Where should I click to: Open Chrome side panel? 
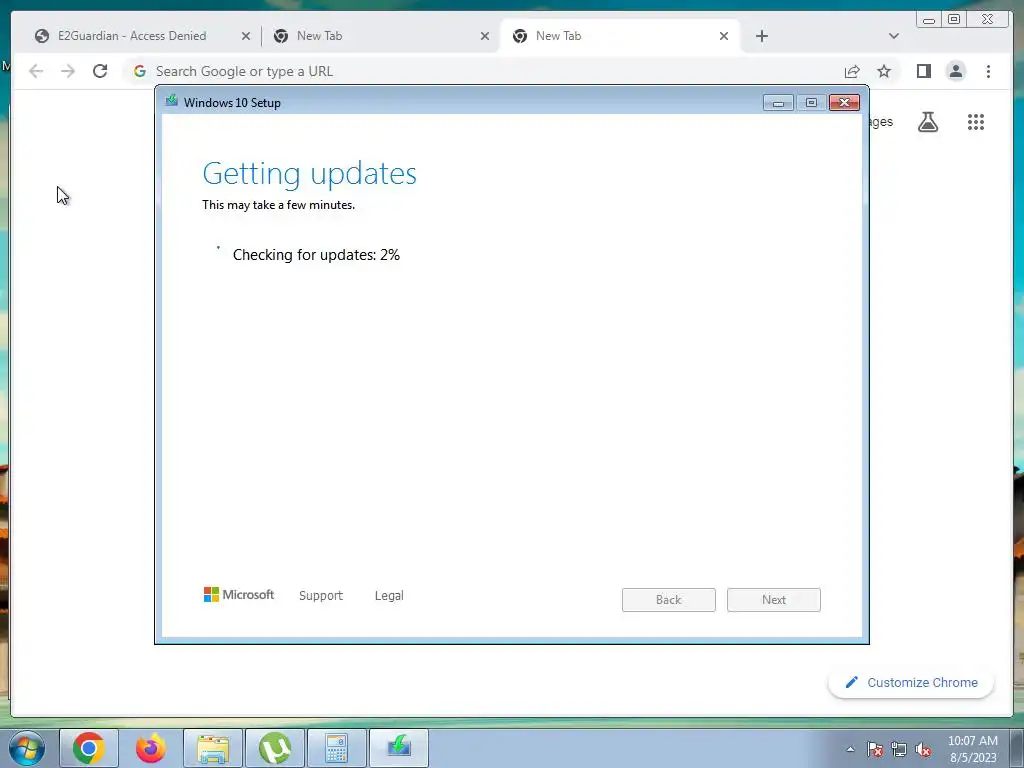coord(923,71)
